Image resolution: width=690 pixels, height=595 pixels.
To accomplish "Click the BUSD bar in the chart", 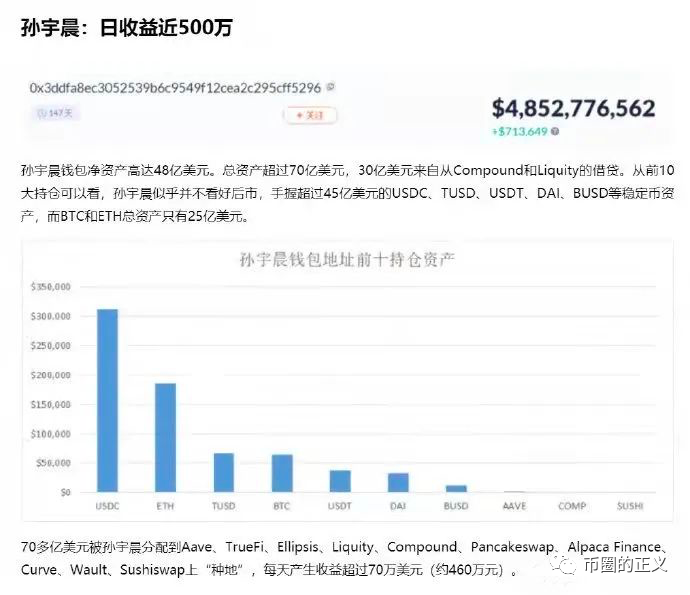I will (456, 488).
